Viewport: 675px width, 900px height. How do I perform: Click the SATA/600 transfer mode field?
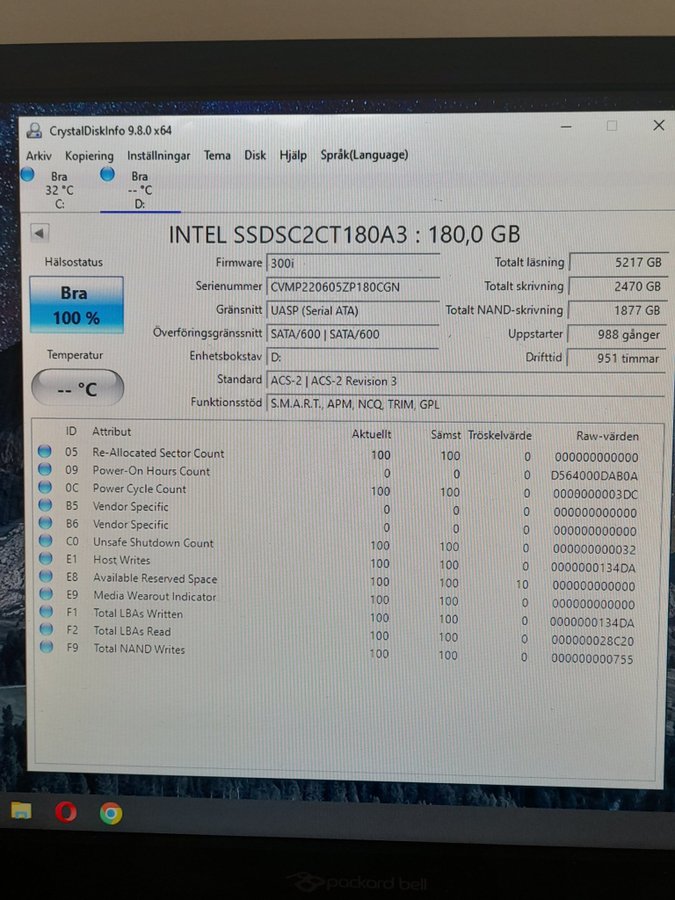tap(353, 333)
